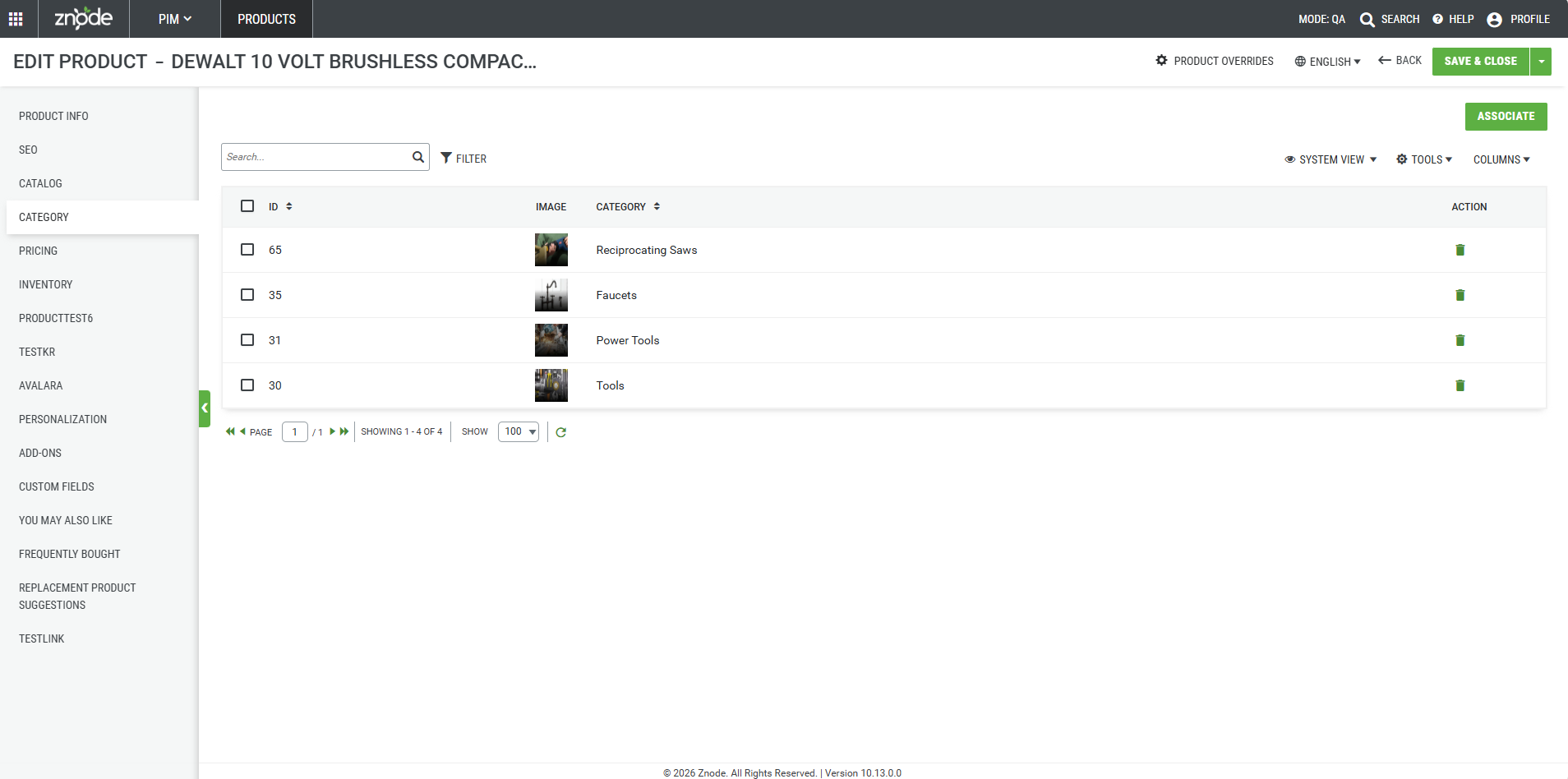Image resolution: width=1568 pixels, height=779 pixels.
Task: Click the page number input box
Action: click(295, 431)
